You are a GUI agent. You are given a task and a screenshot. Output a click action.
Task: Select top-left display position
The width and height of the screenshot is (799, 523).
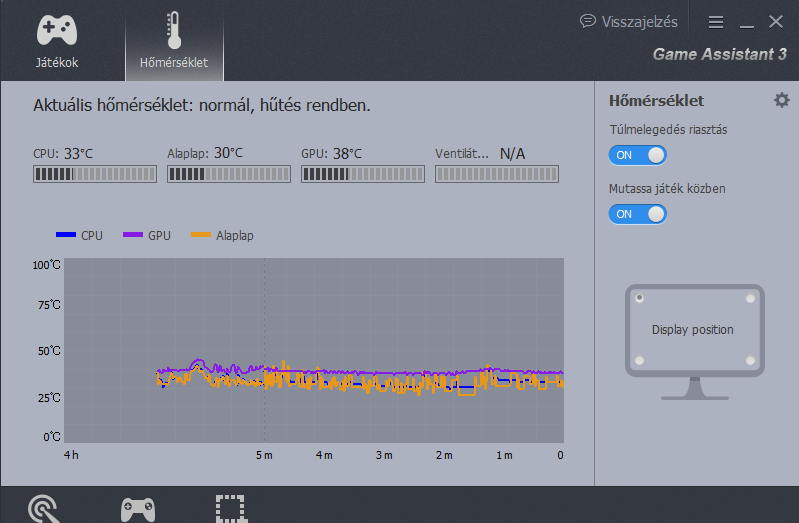[640, 298]
